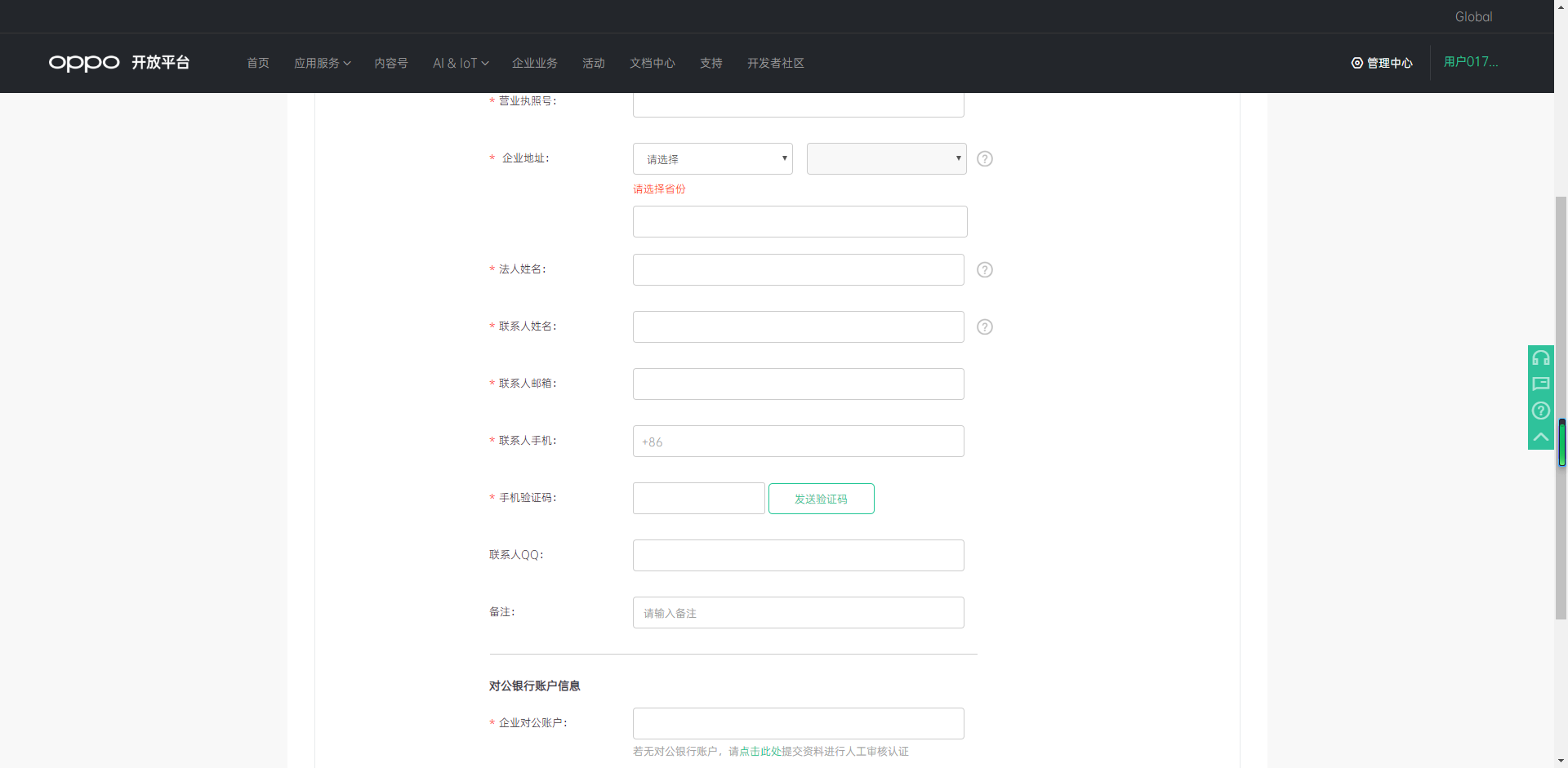Click the 备注 remarks input field
This screenshot has height=768, width=1568.
pyautogui.click(x=799, y=613)
